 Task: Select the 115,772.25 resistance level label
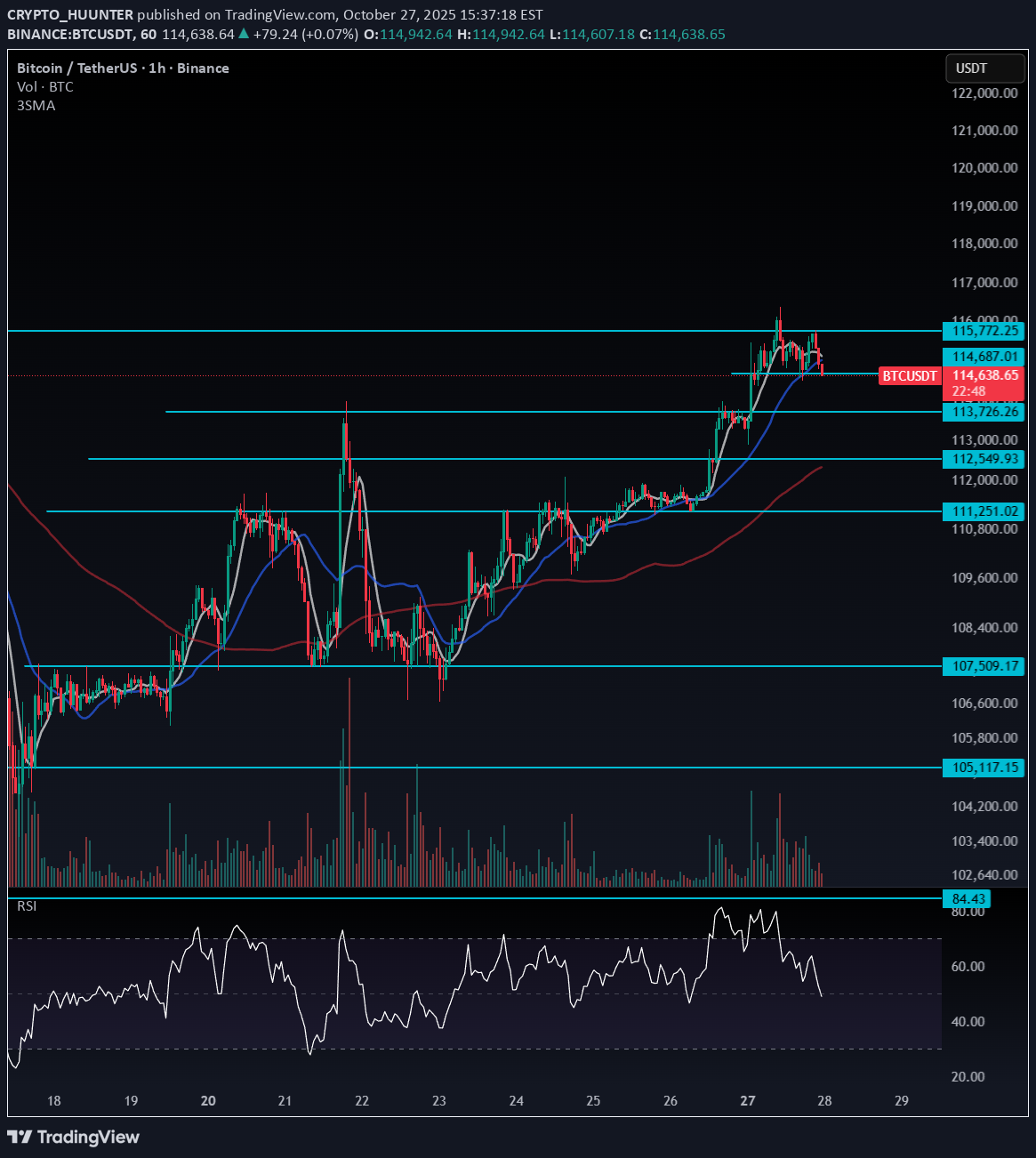[984, 331]
